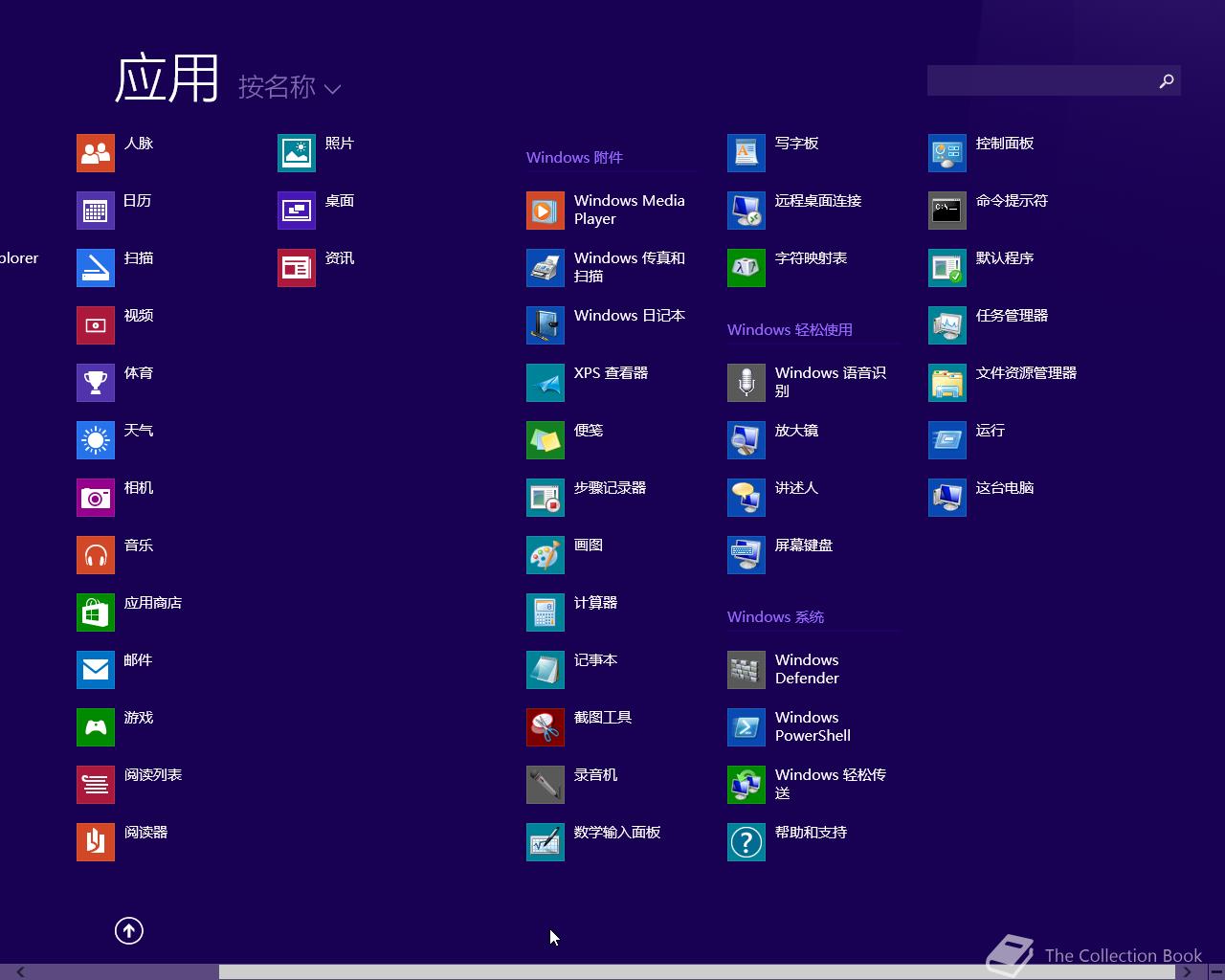Image resolution: width=1225 pixels, height=980 pixels.
Task: Open 文件资源管理器 file explorer icon
Action: [947, 383]
